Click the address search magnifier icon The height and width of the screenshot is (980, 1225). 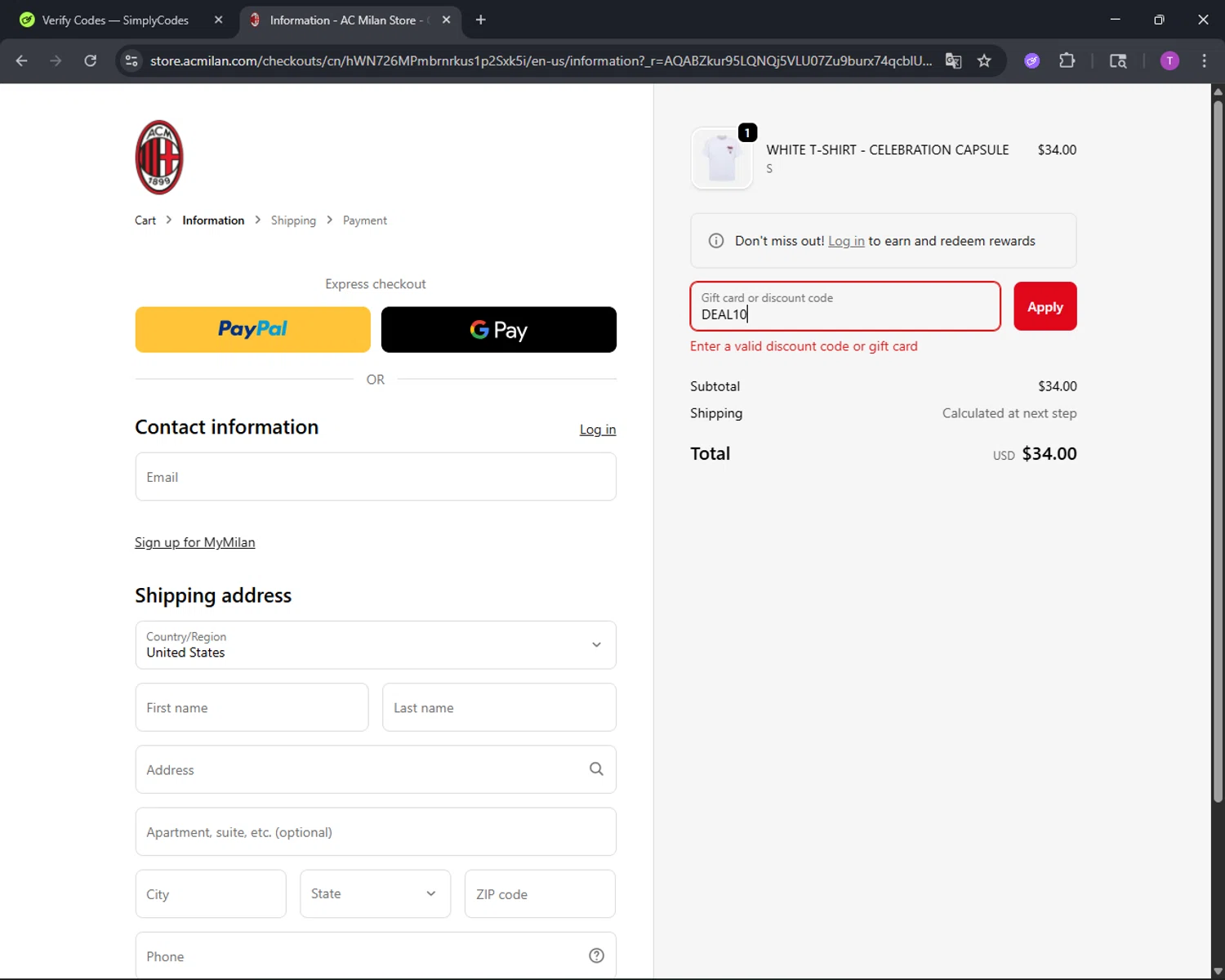tap(596, 768)
